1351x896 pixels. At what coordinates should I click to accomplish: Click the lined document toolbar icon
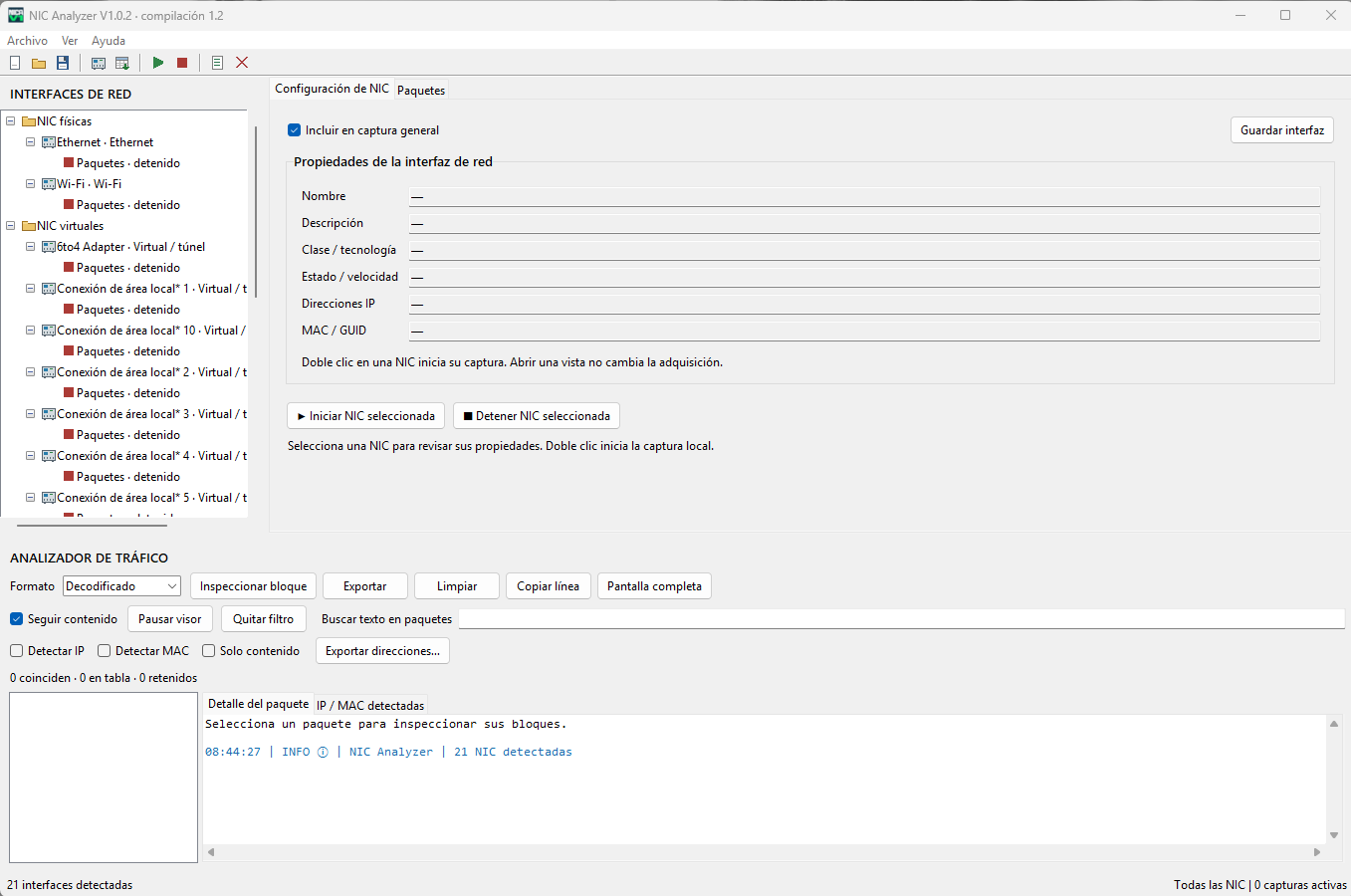217,63
